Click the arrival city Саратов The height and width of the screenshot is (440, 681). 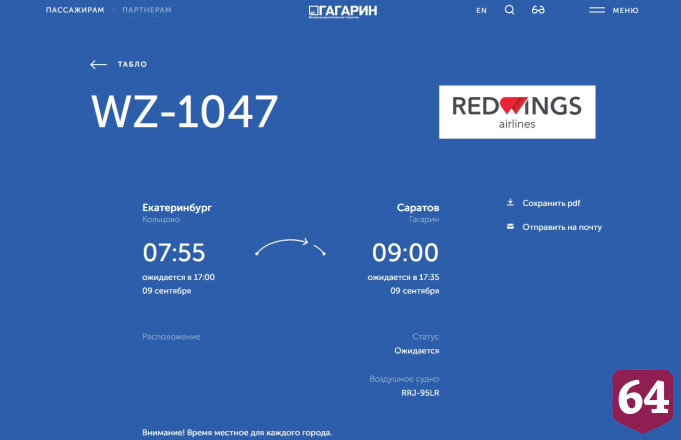pyautogui.click(x=418, y=208)
